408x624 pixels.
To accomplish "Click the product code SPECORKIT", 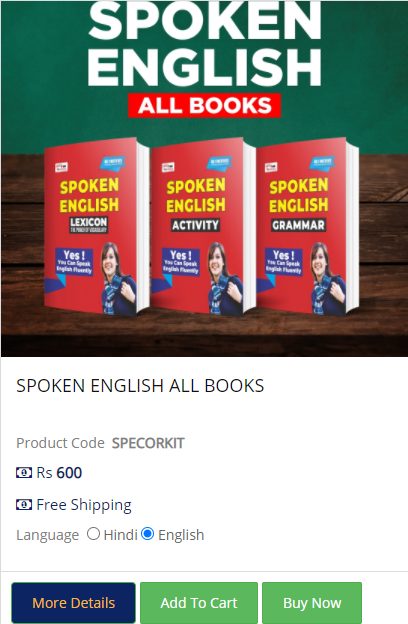I will tap(148, 443).
